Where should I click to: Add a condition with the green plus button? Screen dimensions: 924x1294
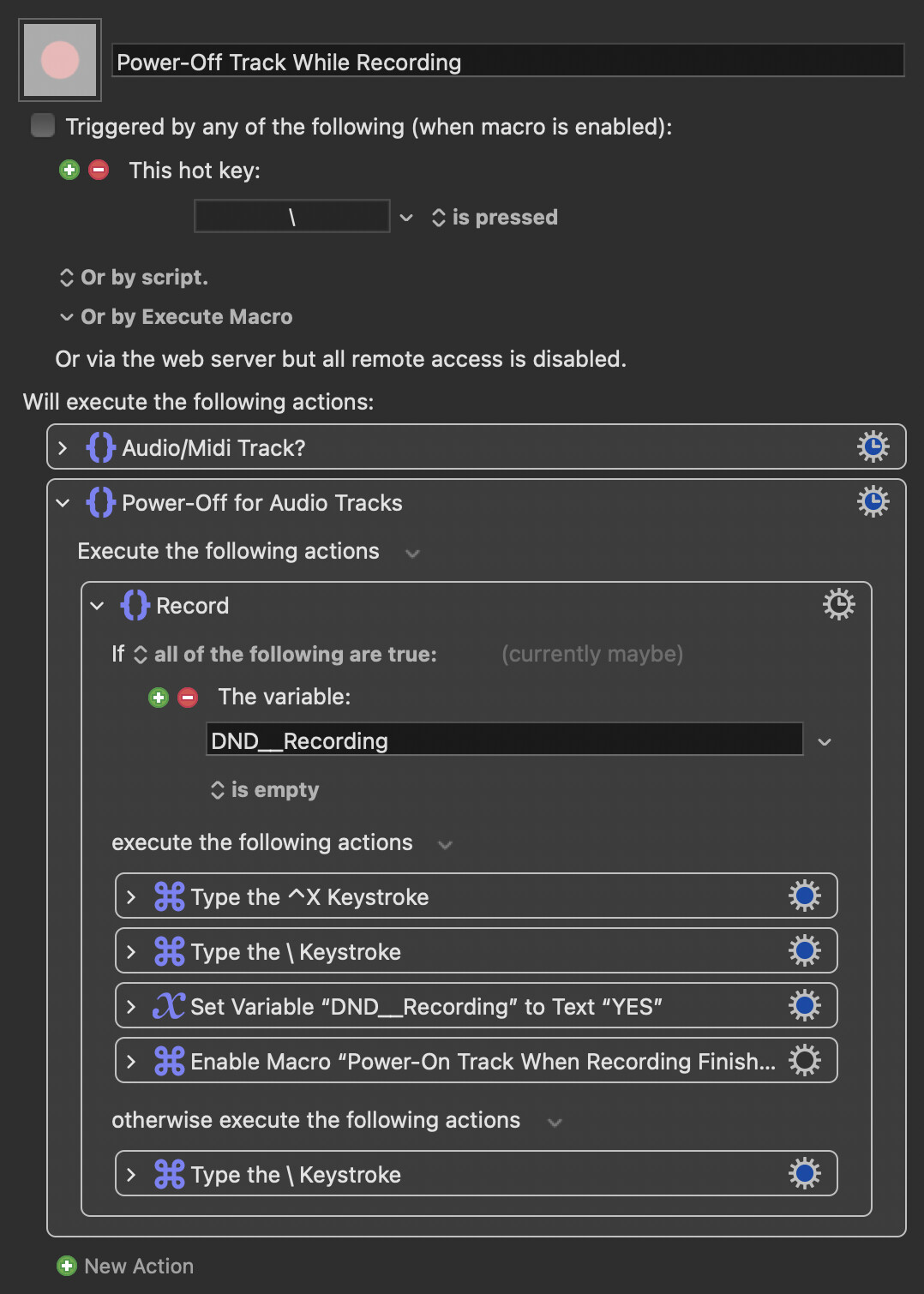pyautogui.click(x=159, y=698)
